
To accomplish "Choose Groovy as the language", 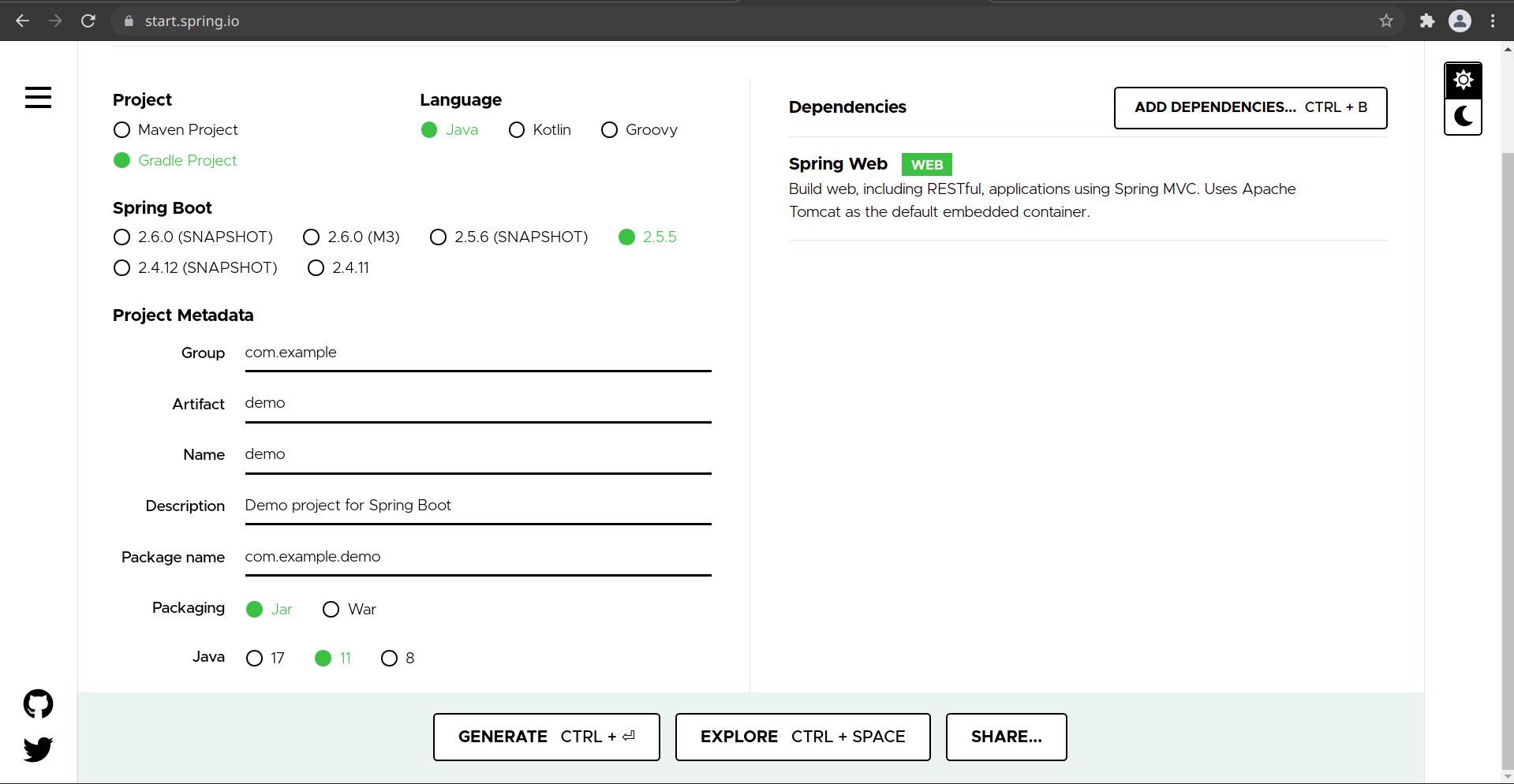I will coord(608,129).
